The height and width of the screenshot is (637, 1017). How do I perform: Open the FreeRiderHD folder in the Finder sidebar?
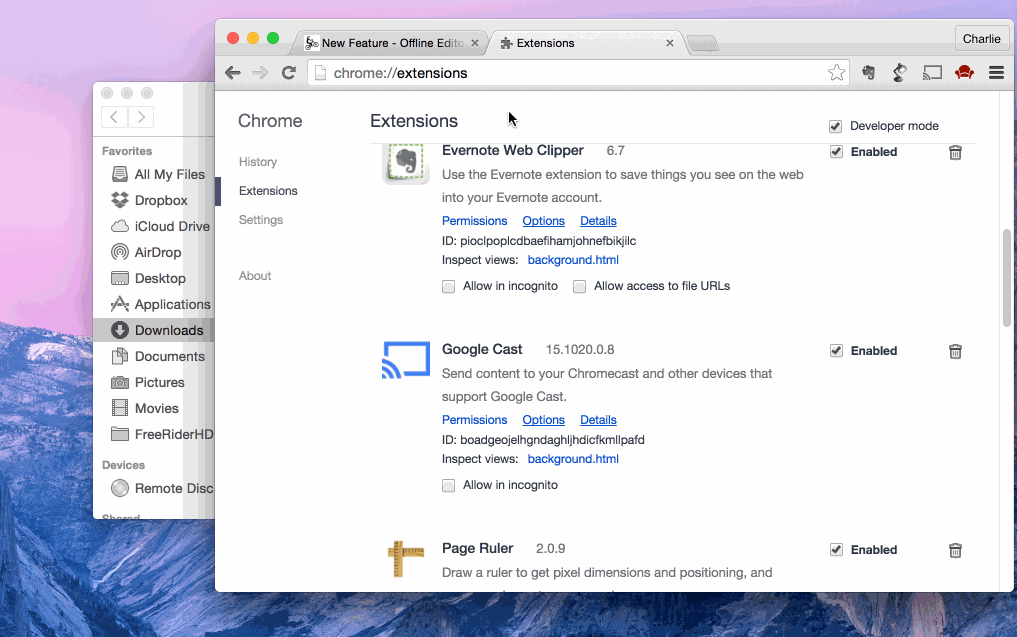click(x=162, y=434)
